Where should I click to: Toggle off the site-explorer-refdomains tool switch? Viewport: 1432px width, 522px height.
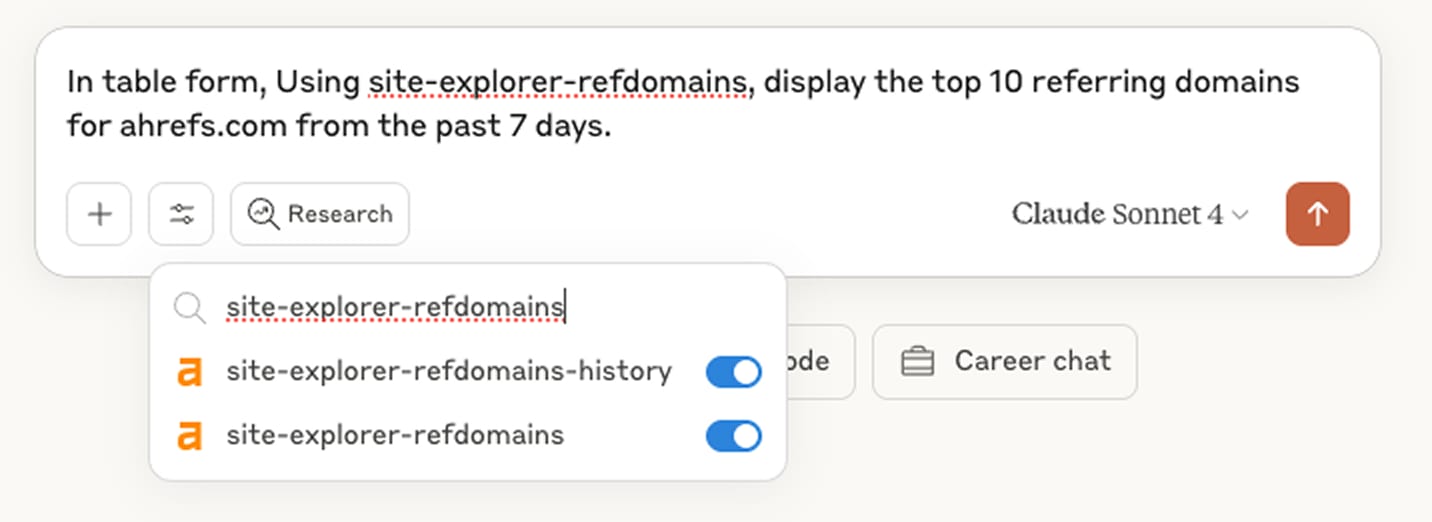[x=733, y=436]
